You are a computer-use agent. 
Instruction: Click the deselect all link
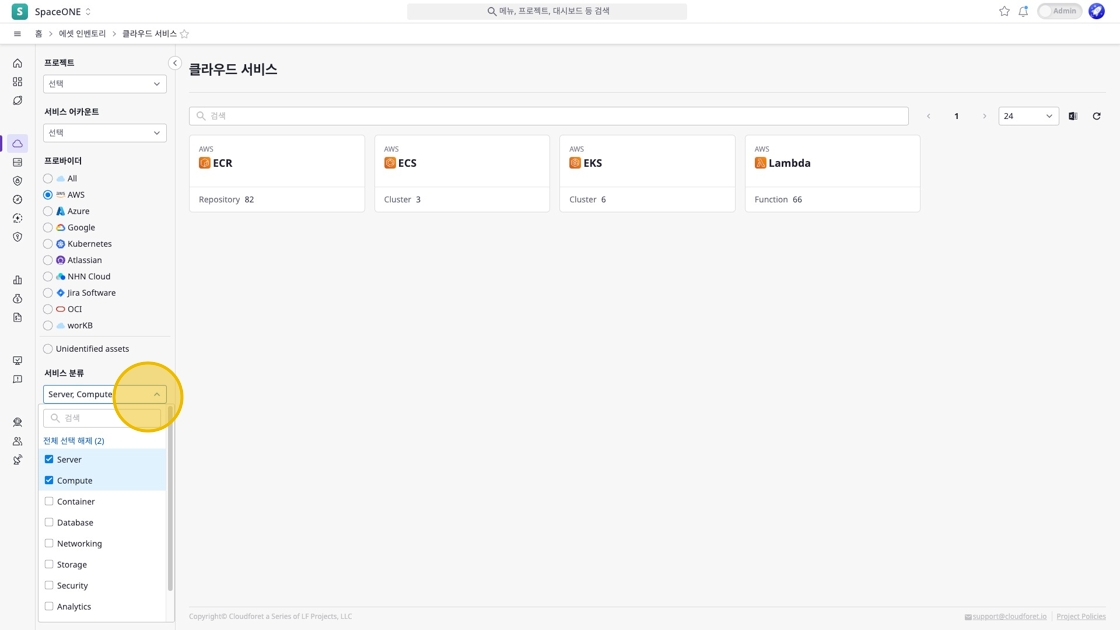click(73, 441)
